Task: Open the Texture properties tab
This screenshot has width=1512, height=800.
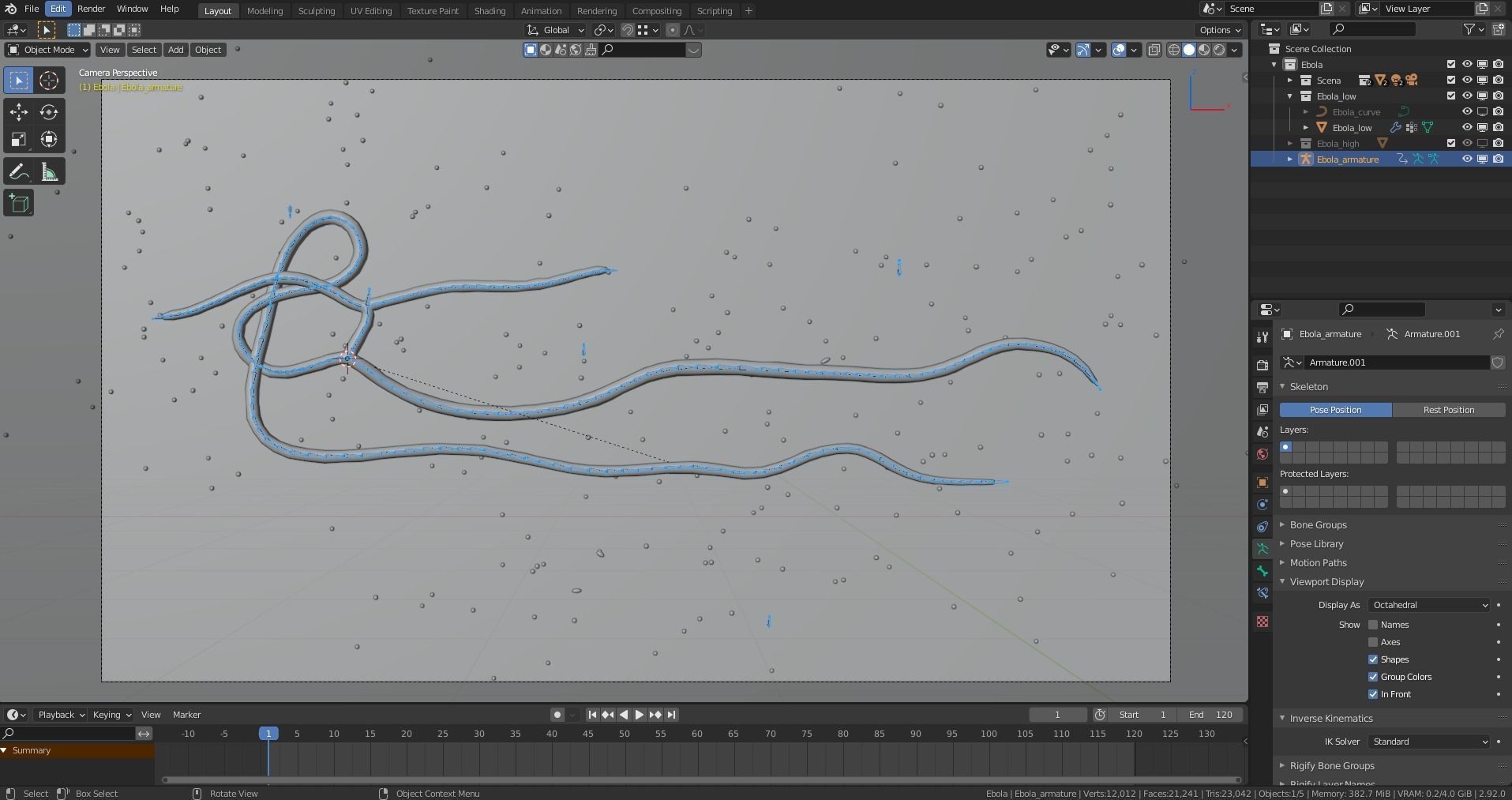Action: [1263, 622]
